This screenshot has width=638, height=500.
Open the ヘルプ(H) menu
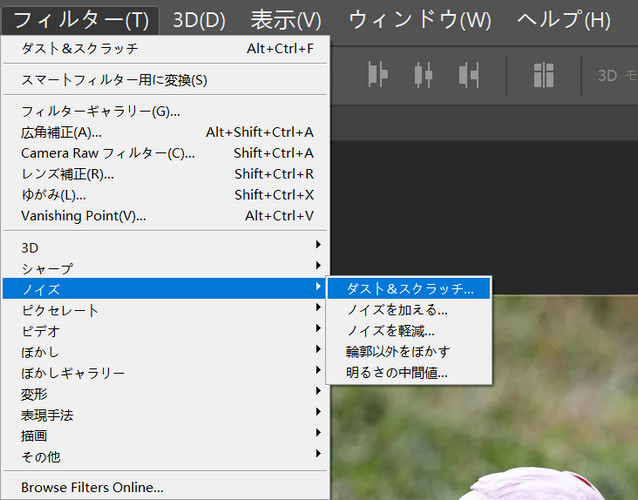coord(564,20)
